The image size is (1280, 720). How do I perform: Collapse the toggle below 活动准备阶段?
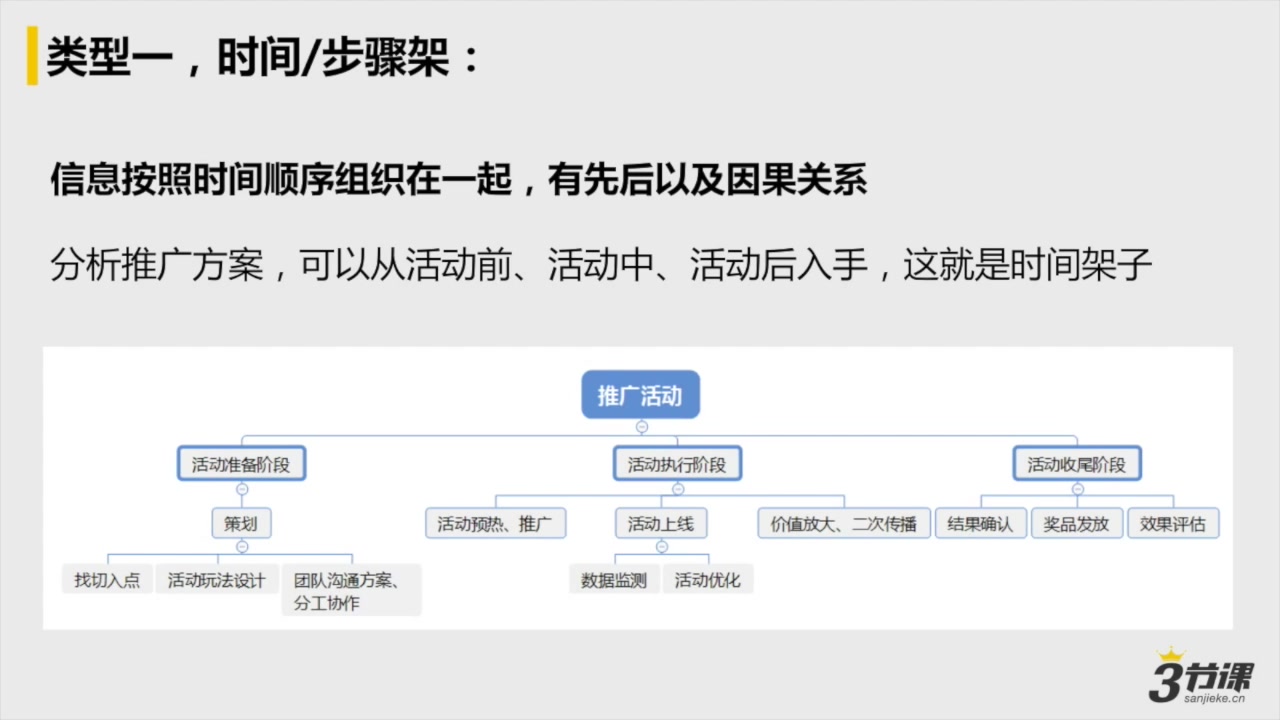click(241, 489)
